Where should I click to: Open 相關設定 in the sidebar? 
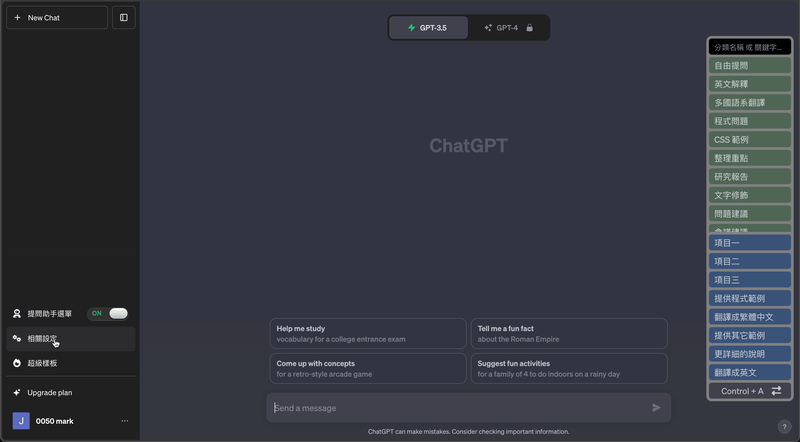click(70, 339)
